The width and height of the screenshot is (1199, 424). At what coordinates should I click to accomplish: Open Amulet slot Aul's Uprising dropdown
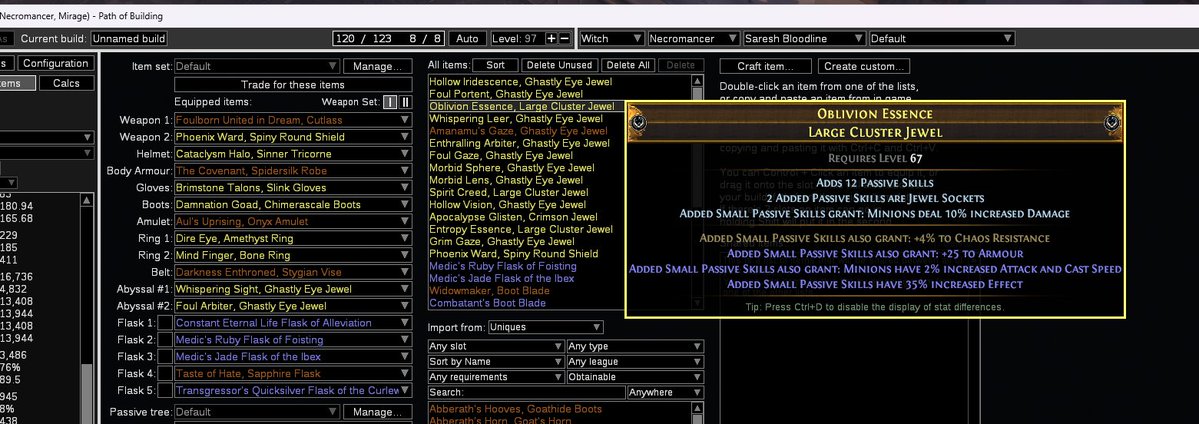(x=293, y=221)
